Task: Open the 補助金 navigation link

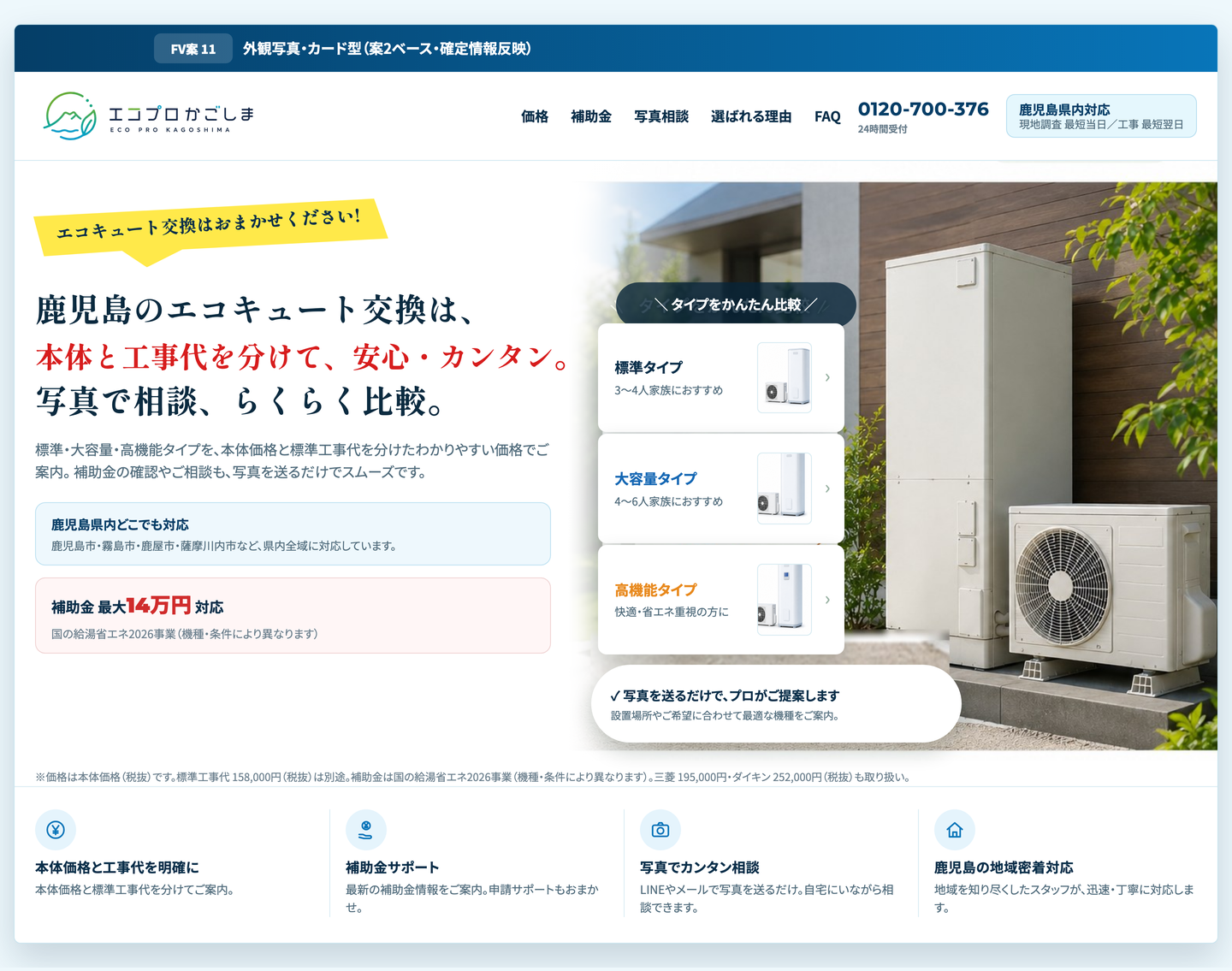Action: coord(591,116)
